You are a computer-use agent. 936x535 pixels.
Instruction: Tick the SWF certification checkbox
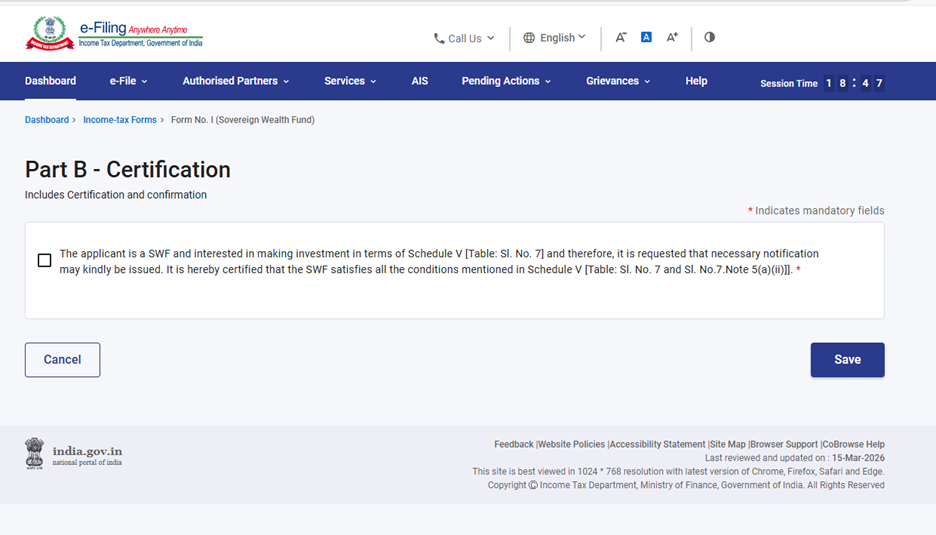[44, 261]
